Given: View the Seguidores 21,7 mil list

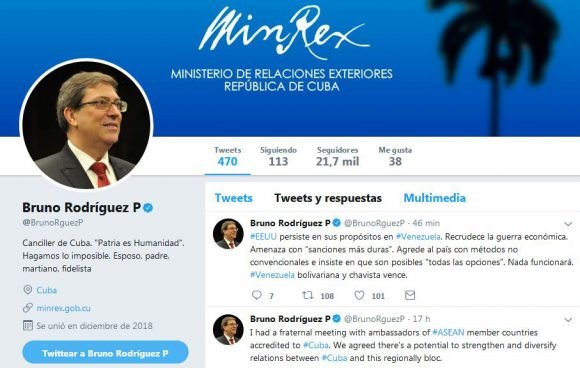Looking at the screenshot, I should point(337,156).
